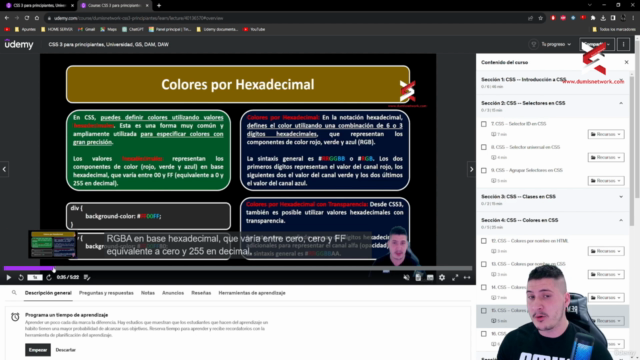Screen dimensions: 640x360
Task: Open the browser side panel icon
Action: [x=613, y=18]
